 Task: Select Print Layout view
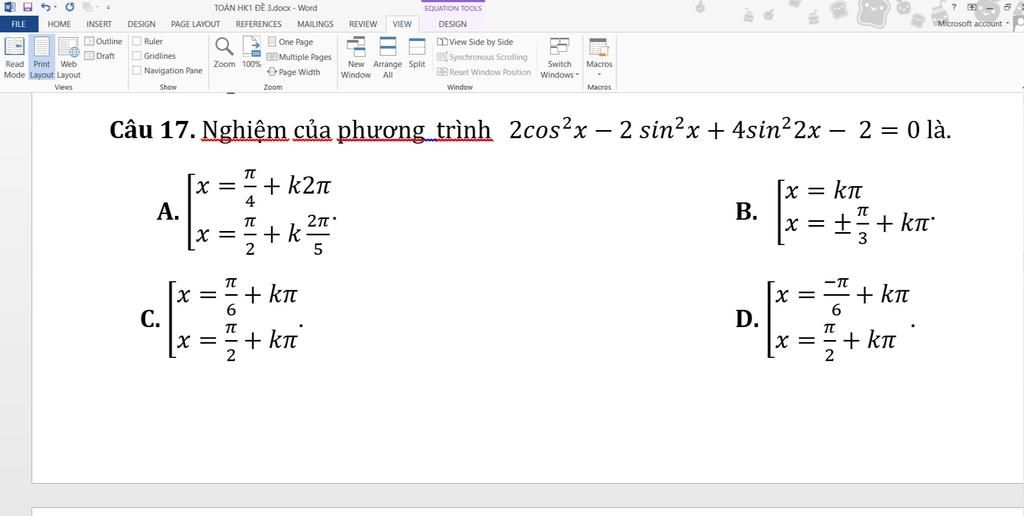(41, 57)
